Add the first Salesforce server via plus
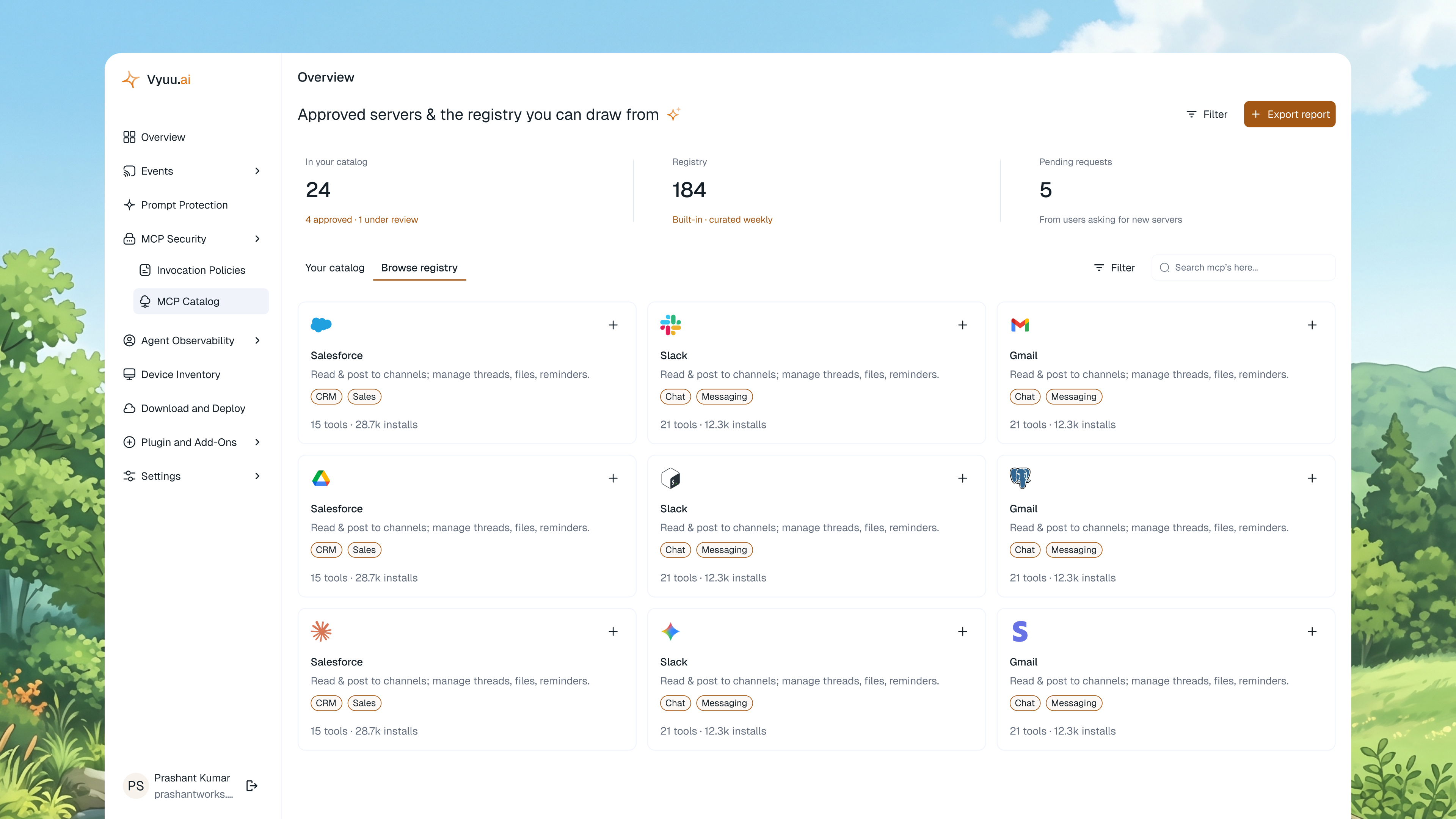 (613, 325)
